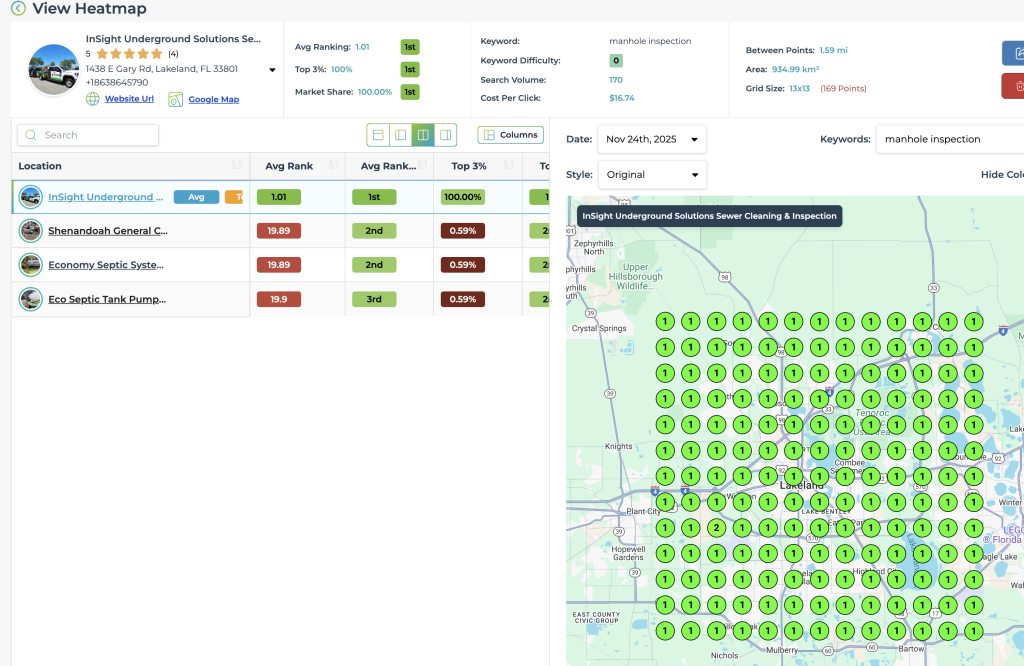Click into the table Search field

click(88, 135)
